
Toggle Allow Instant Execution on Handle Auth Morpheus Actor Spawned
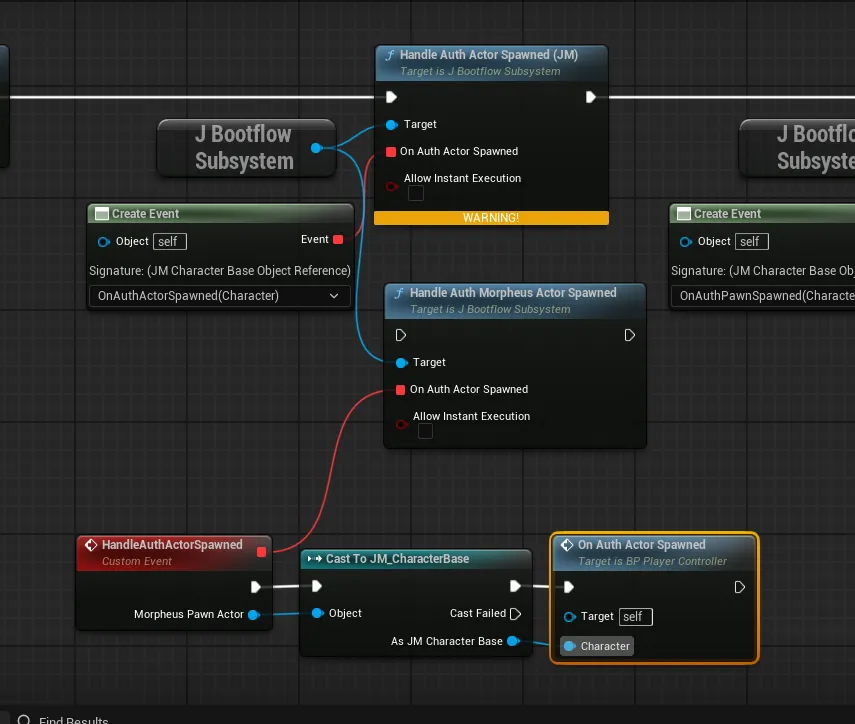click(425, 431)
